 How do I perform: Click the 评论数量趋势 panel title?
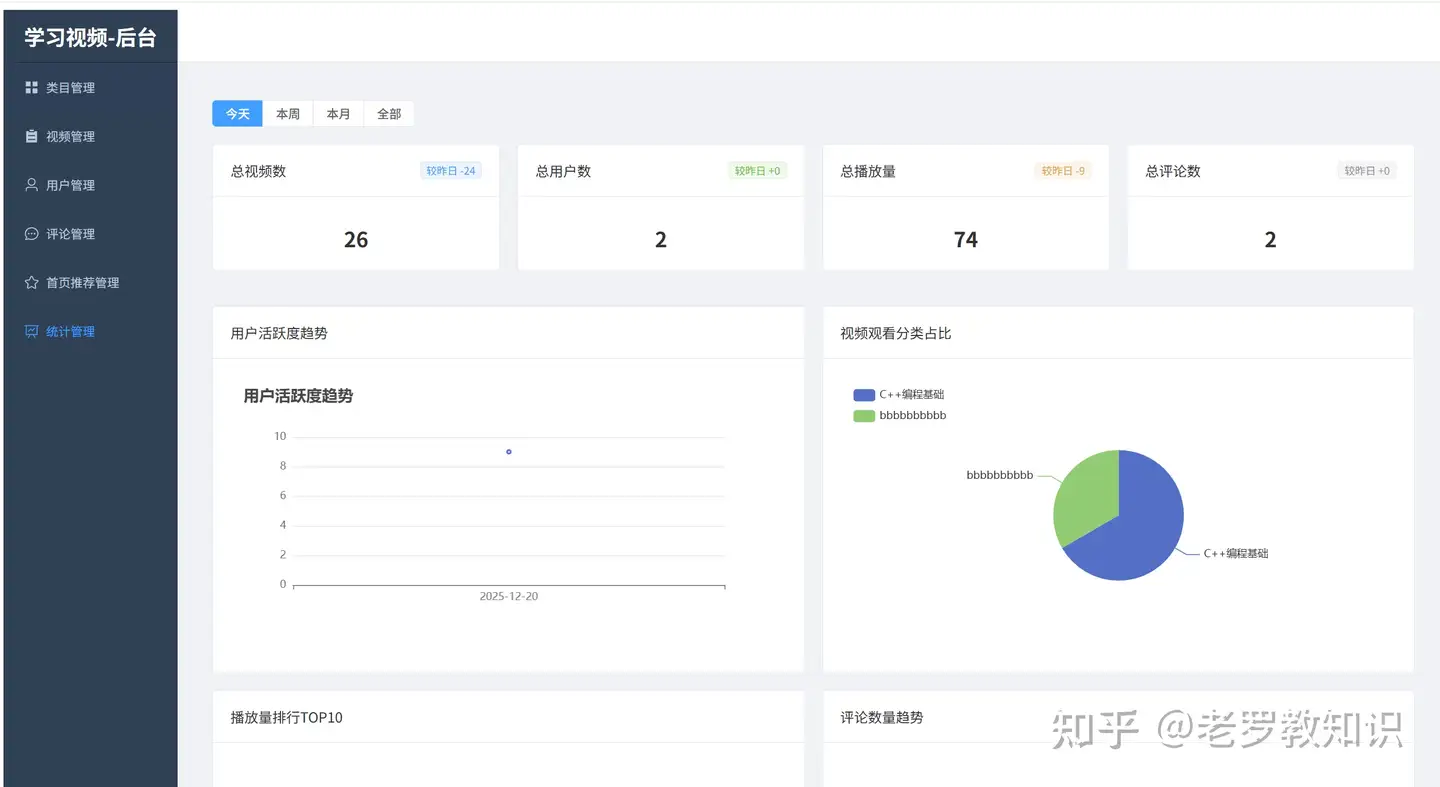tap(882, 717)
